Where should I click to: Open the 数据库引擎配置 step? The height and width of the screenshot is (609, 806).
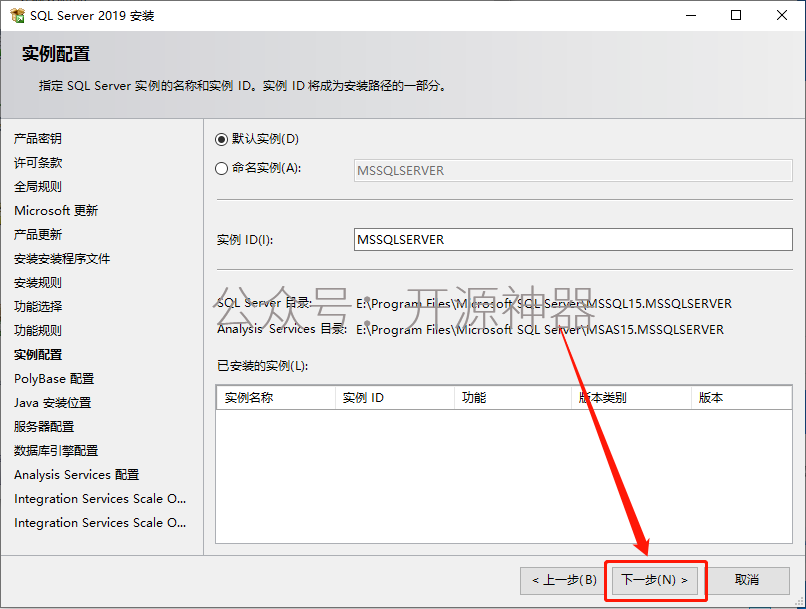56,451
